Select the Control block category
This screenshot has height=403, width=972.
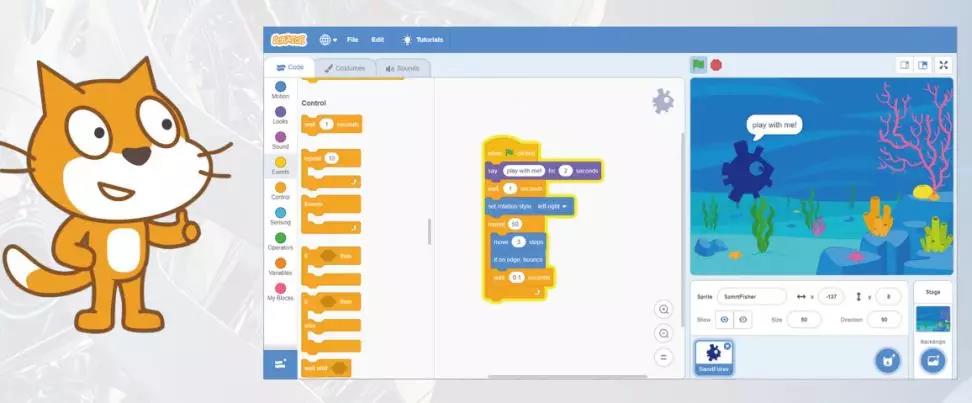pos(280,191)
